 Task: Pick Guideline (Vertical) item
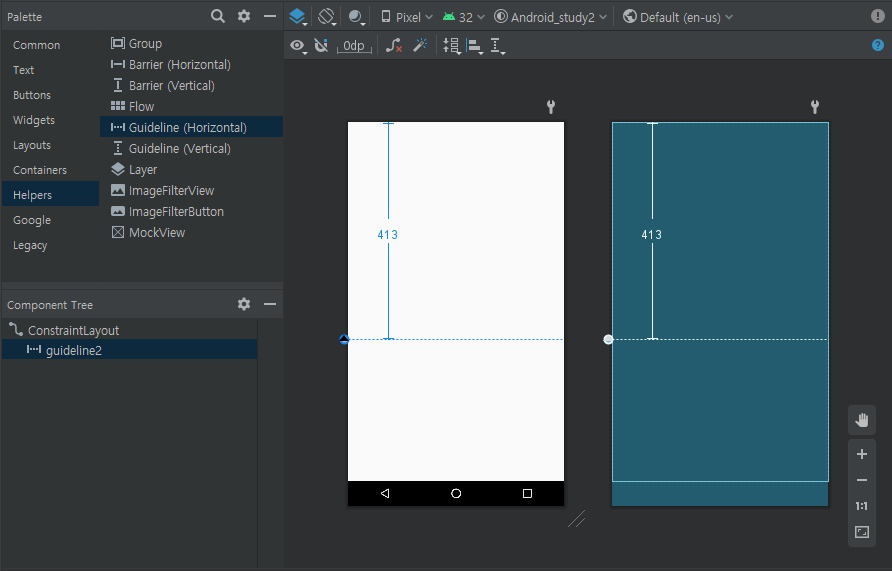coord(191,148)
